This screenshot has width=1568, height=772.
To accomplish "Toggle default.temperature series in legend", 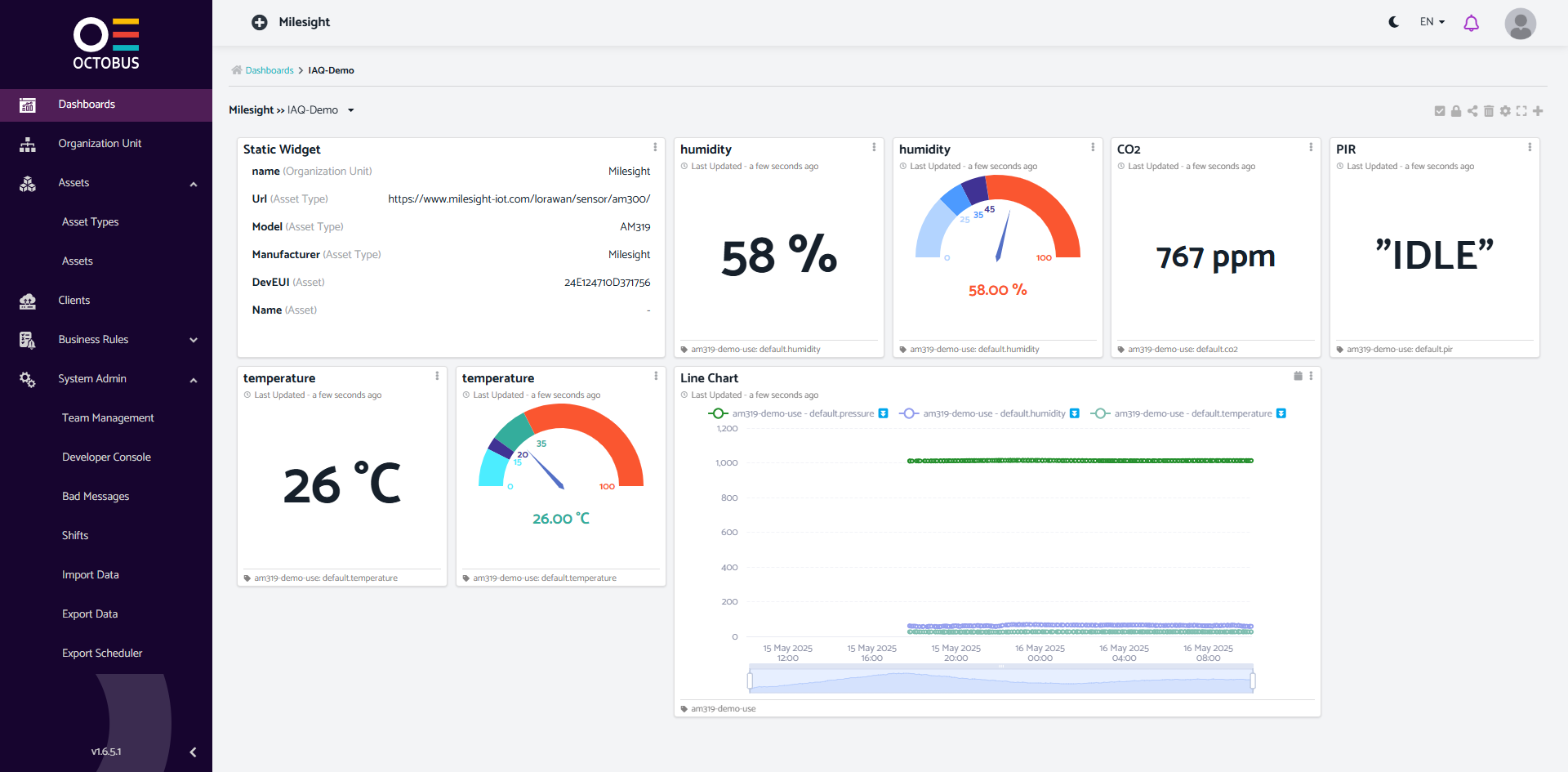I will click(x=1181, y=413).
